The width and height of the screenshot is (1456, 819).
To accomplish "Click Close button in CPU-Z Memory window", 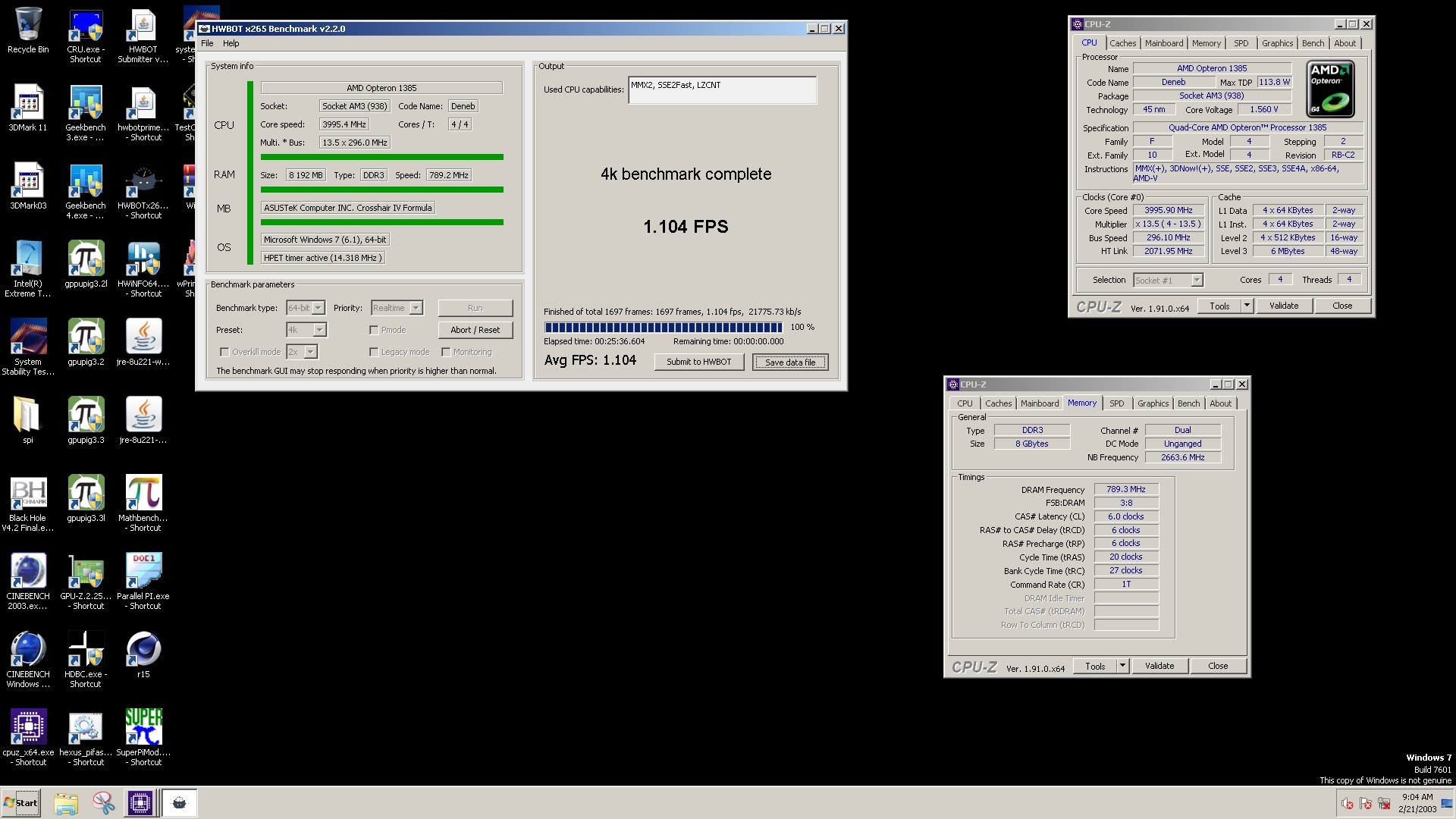I will tap(1218, 666).
